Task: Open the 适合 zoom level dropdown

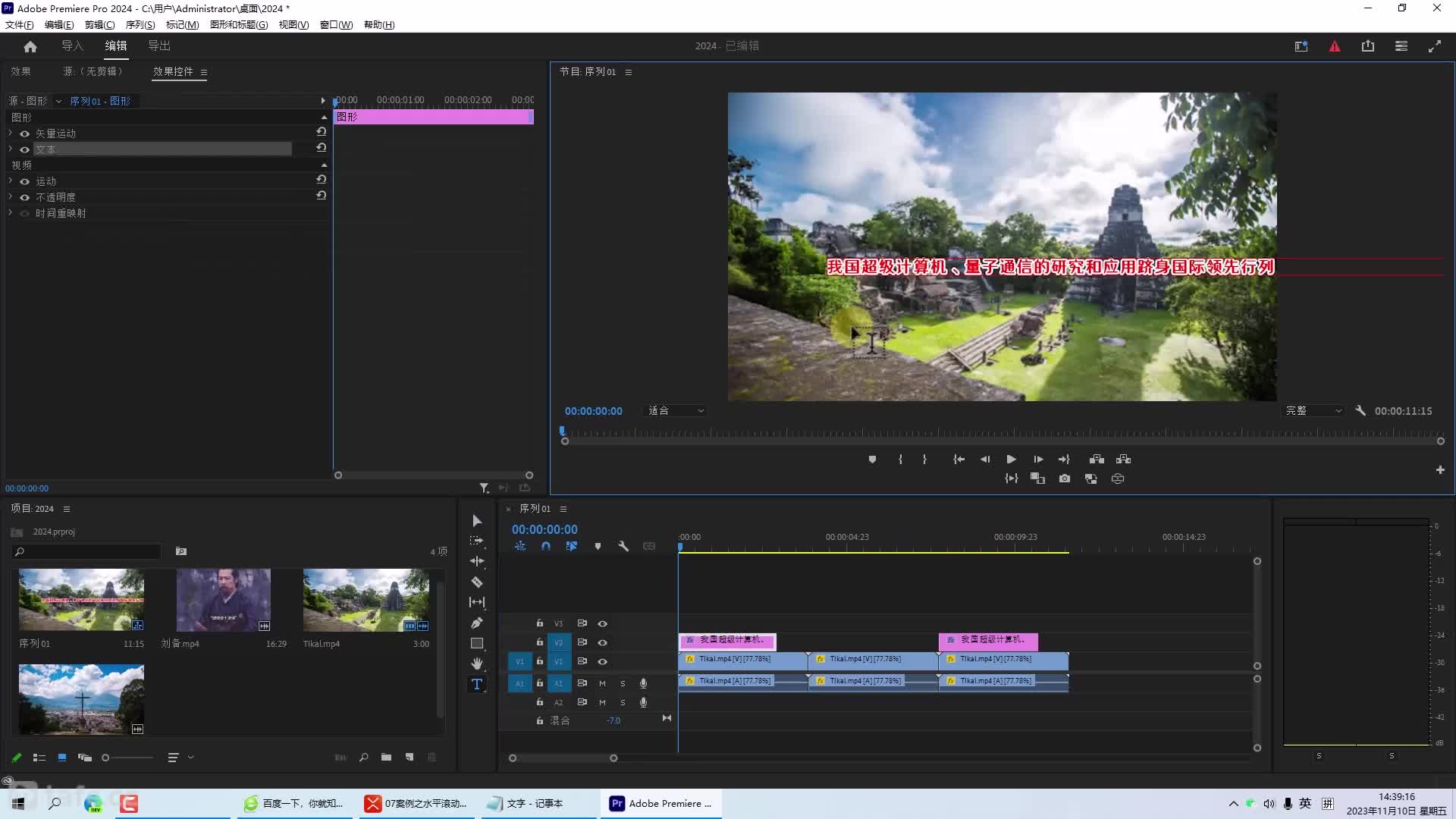Action: click(x=676, y=410)
